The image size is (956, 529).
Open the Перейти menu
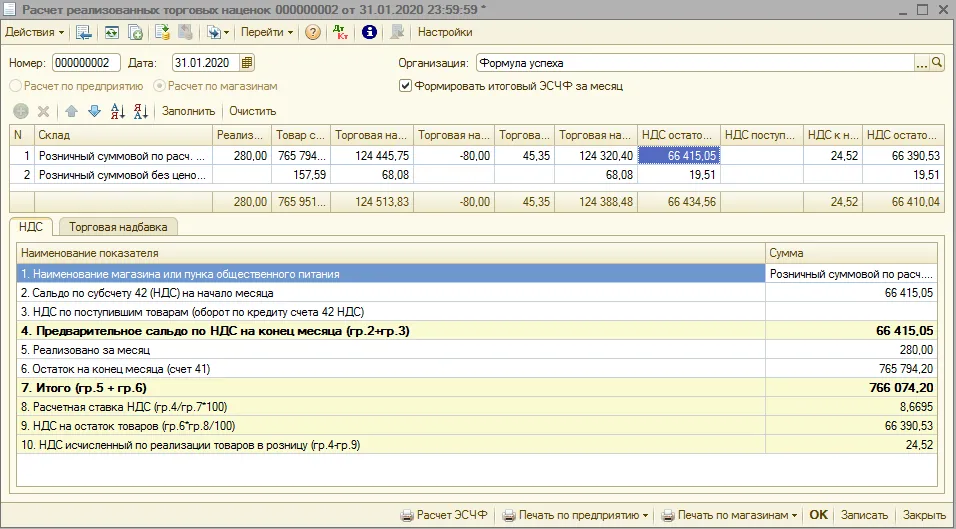[x=266, y=32]
